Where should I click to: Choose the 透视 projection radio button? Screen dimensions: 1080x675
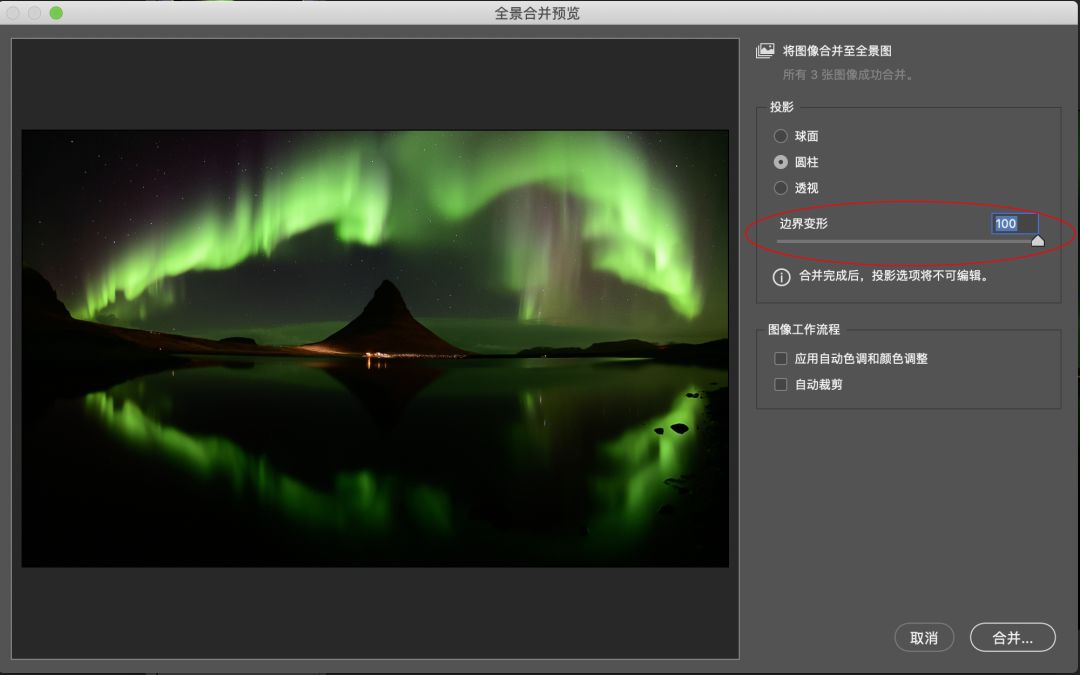[x=781, y=188]
